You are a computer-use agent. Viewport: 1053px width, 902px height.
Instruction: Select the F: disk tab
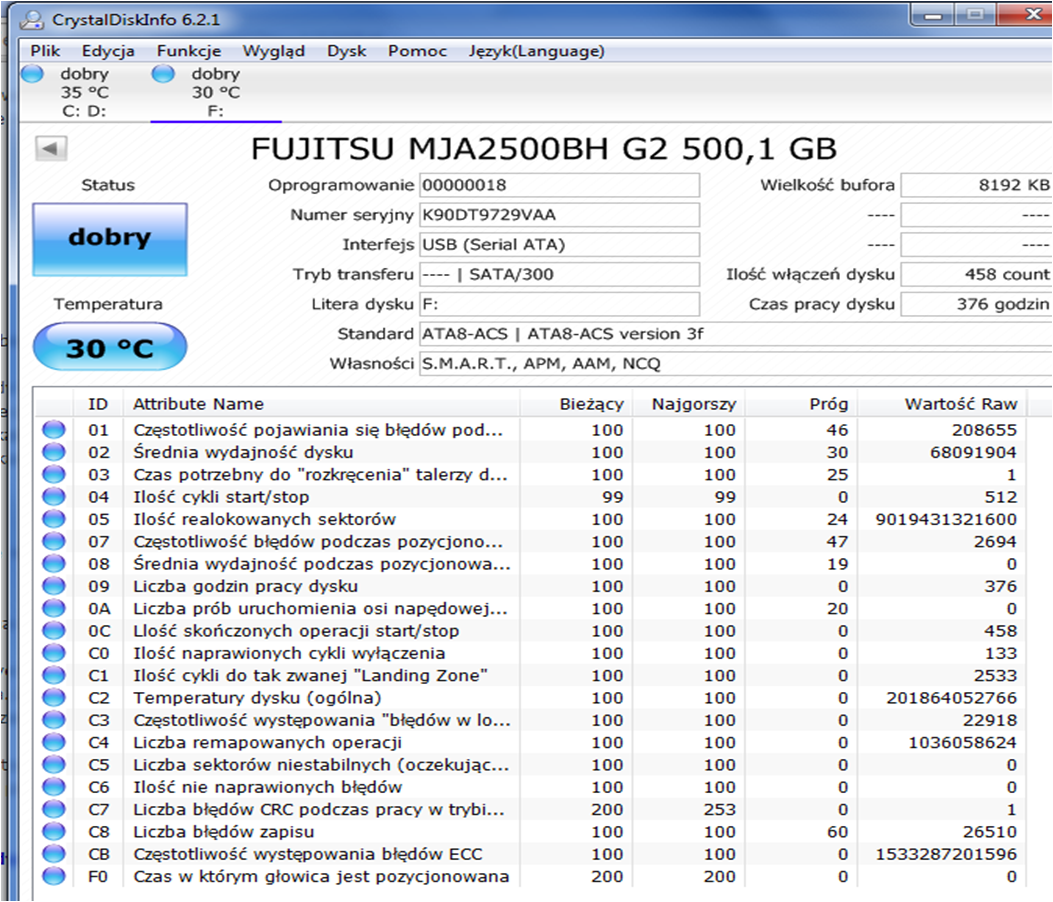tap(215, 93)
